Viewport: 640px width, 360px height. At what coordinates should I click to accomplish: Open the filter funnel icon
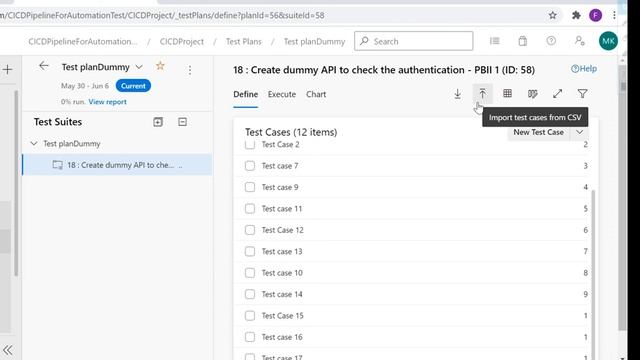pos(582,94)
